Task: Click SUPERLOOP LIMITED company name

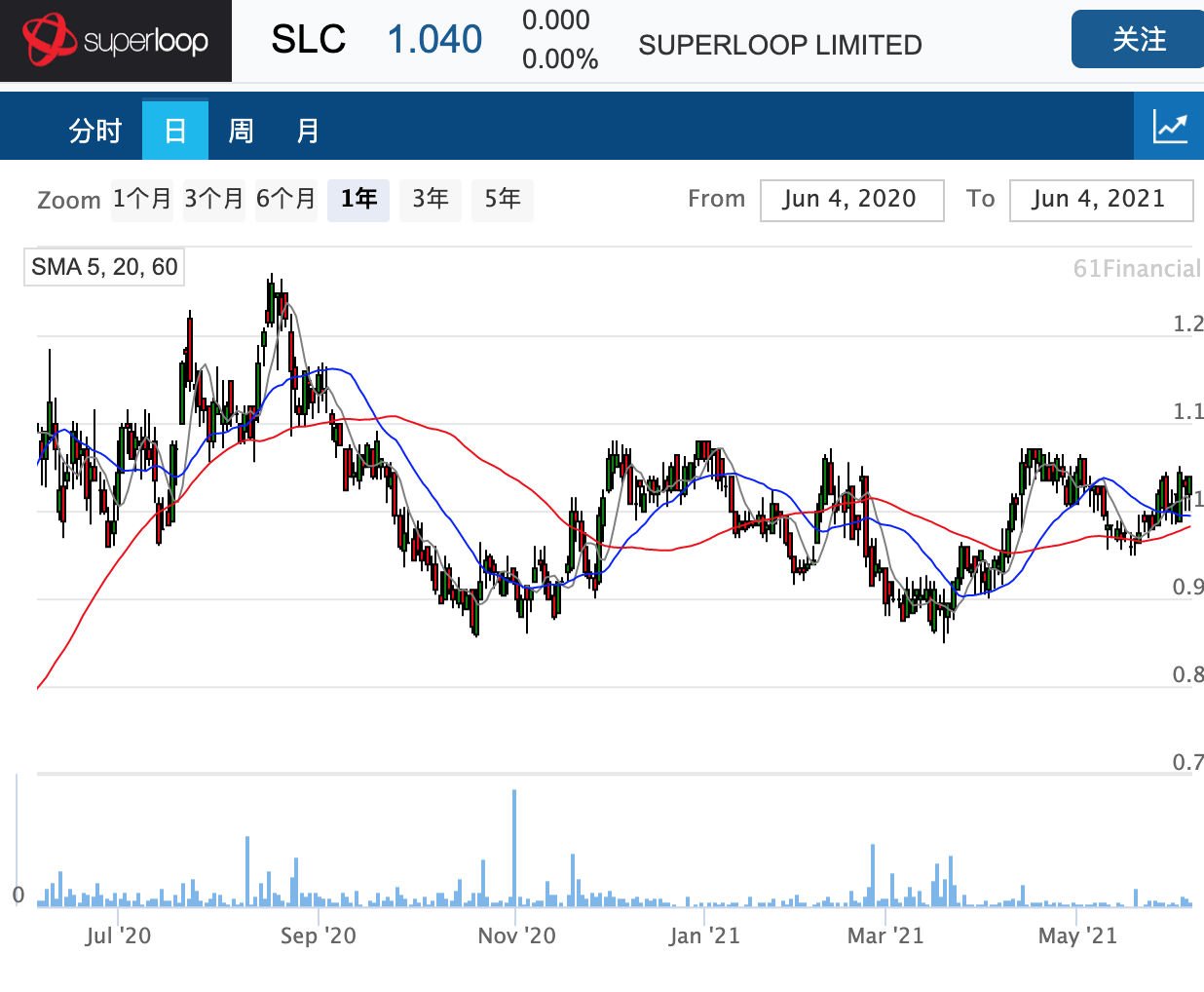Action: 780,45
